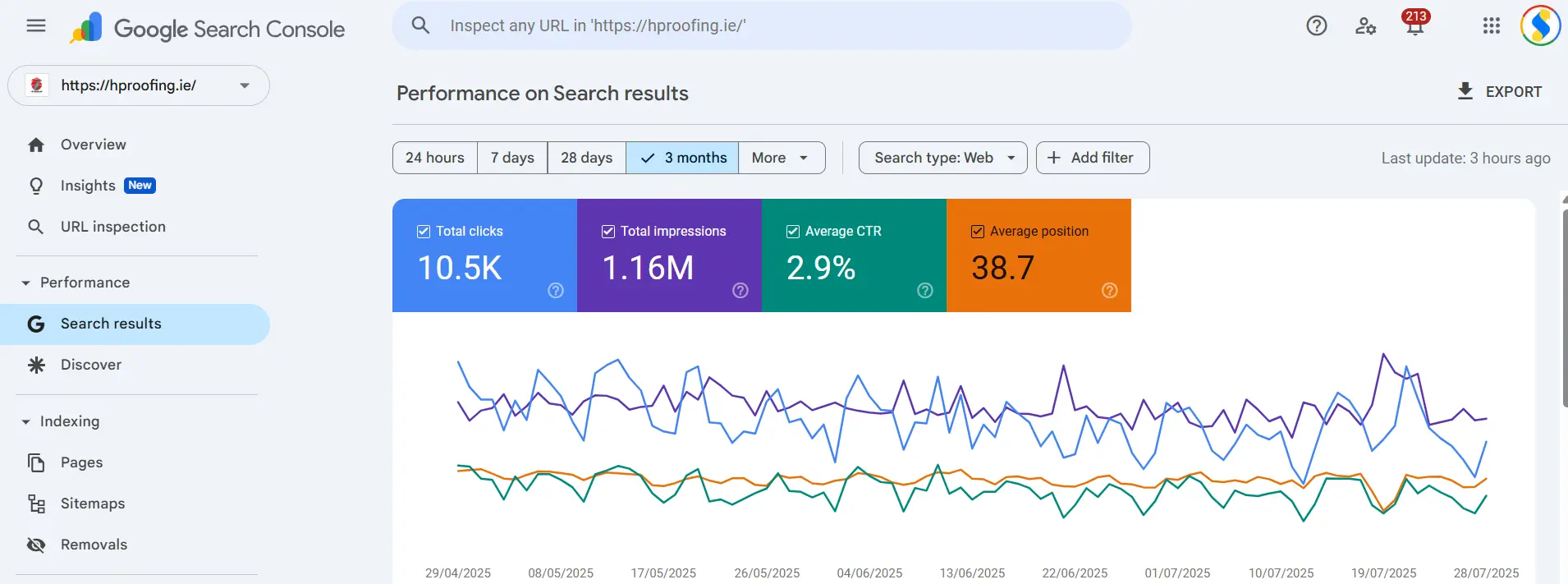Disable the Average CTR checkbox
The width and height of the screenshot is (1568, 584).
793,232
